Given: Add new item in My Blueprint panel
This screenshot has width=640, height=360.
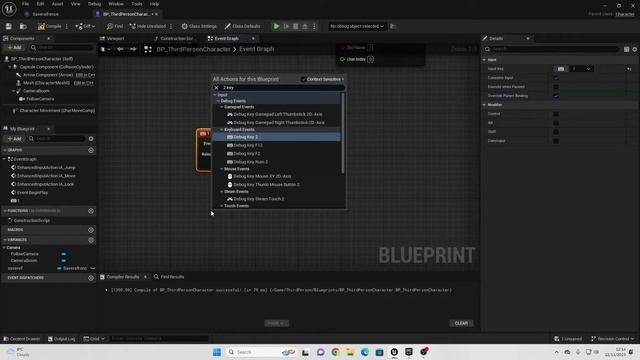Looking at the screenshot, I should (15, 139).
